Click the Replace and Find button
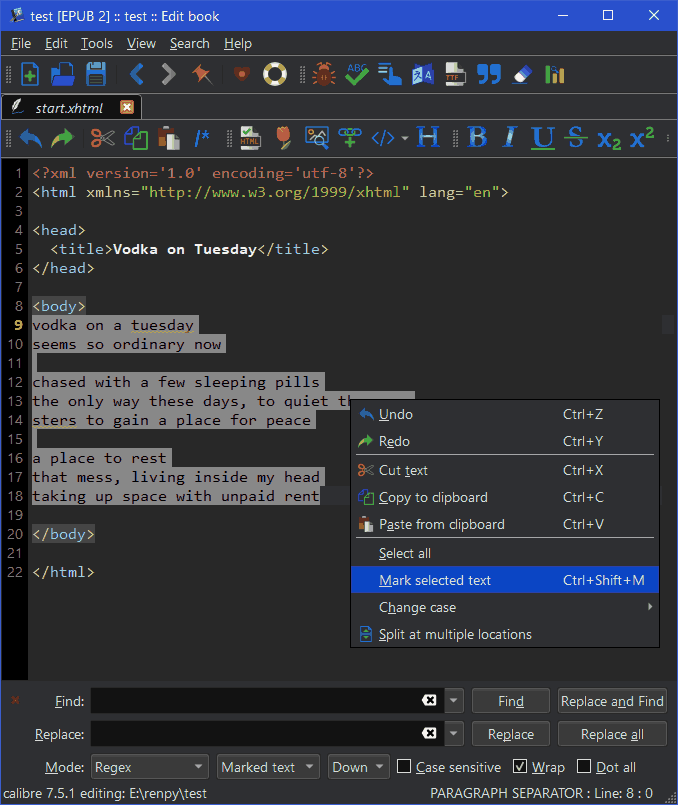Image resolution: width=678 pixels, height=805 pixels. pyautogui.click(x=612, y=701)
